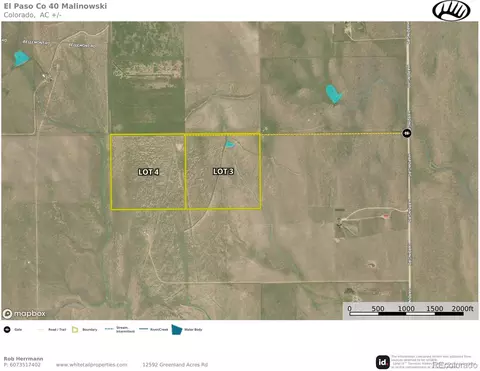Screen dimensions: 480x371
Task: Click the Road / Trail legend label
Action: point(57,330)
